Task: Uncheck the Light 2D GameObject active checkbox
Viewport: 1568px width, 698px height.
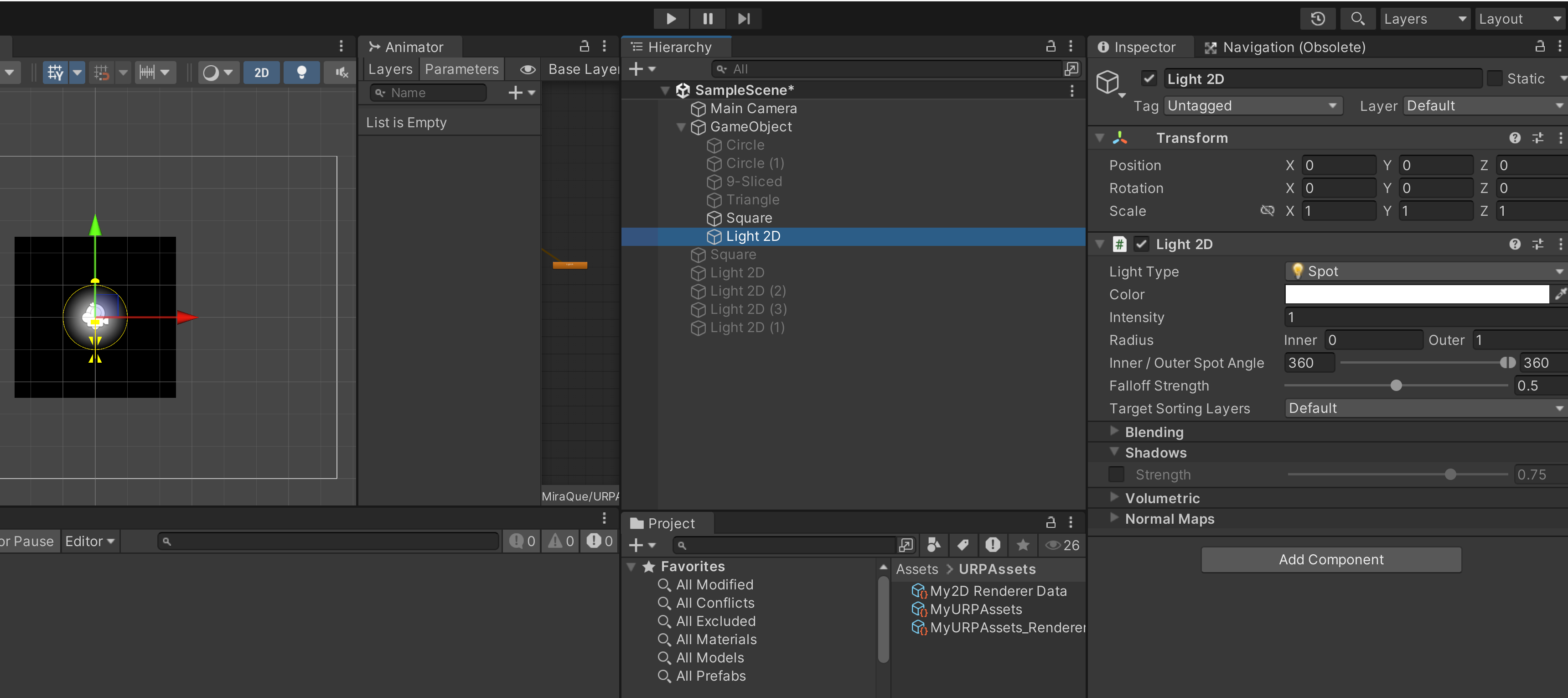Action: (x=1149, y=78)
